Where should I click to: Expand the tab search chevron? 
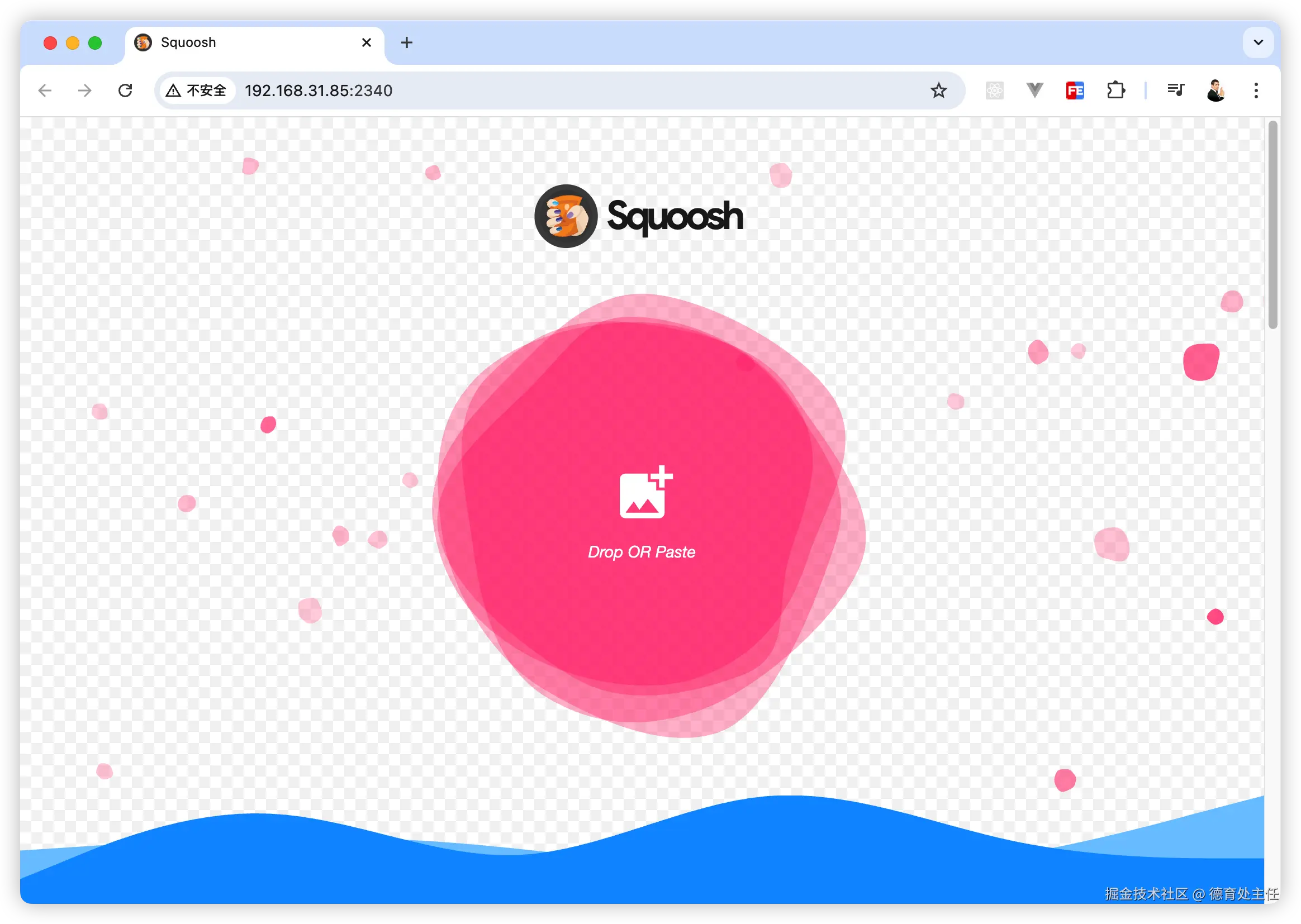(x=1259, y=42)
